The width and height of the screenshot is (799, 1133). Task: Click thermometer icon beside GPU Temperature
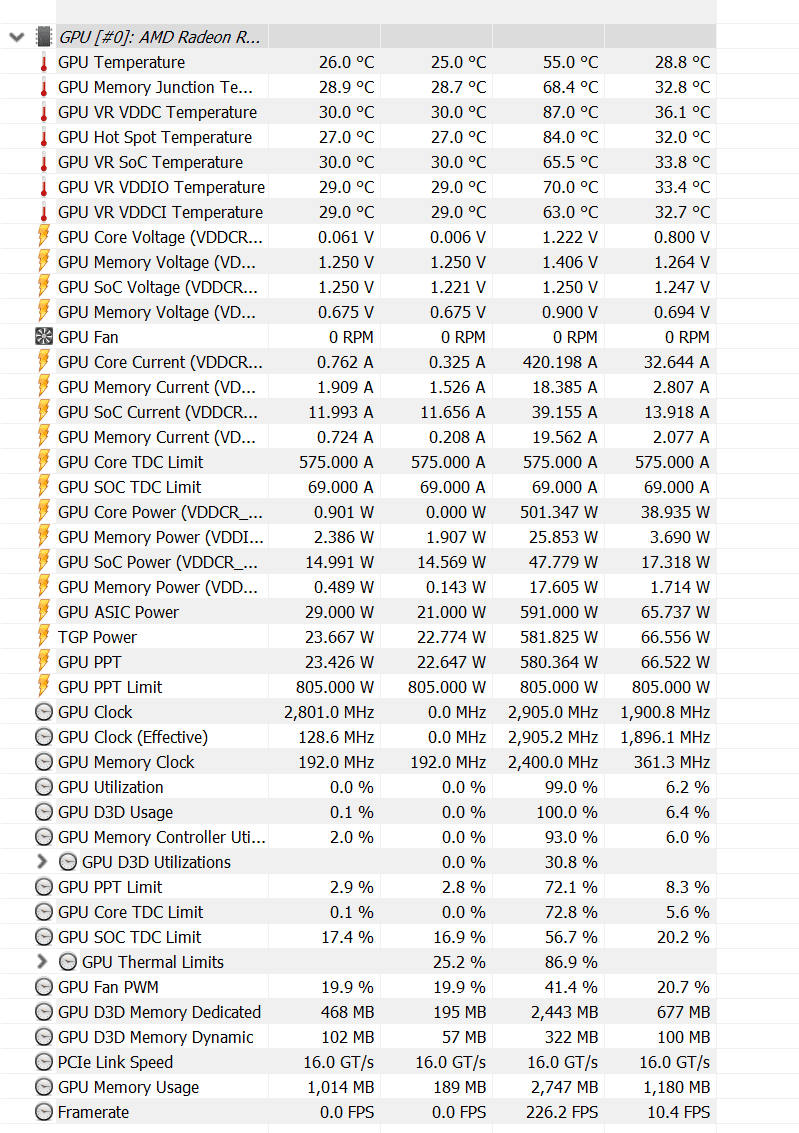(43, 62)
